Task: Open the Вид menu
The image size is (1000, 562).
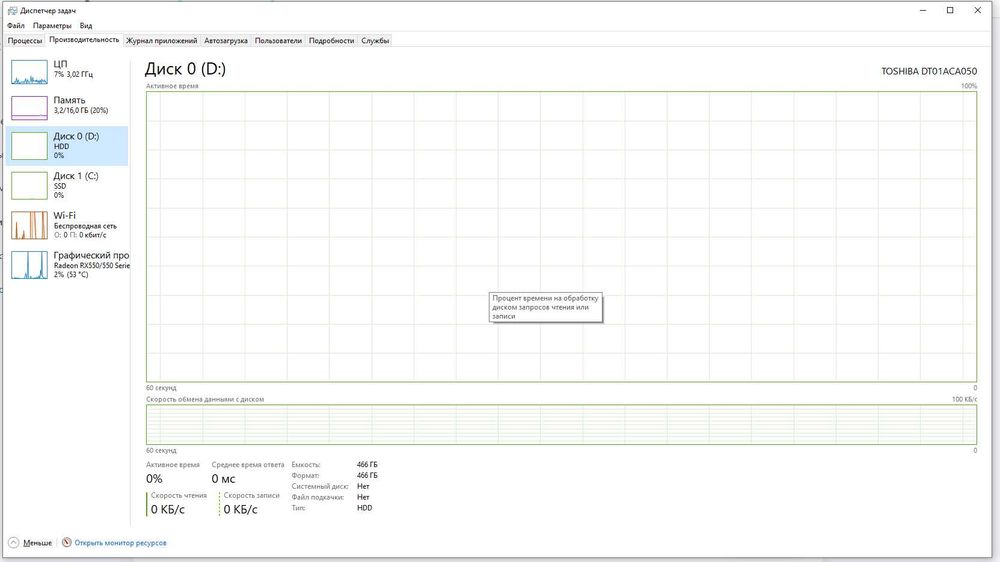Action: tap(86, 26)
